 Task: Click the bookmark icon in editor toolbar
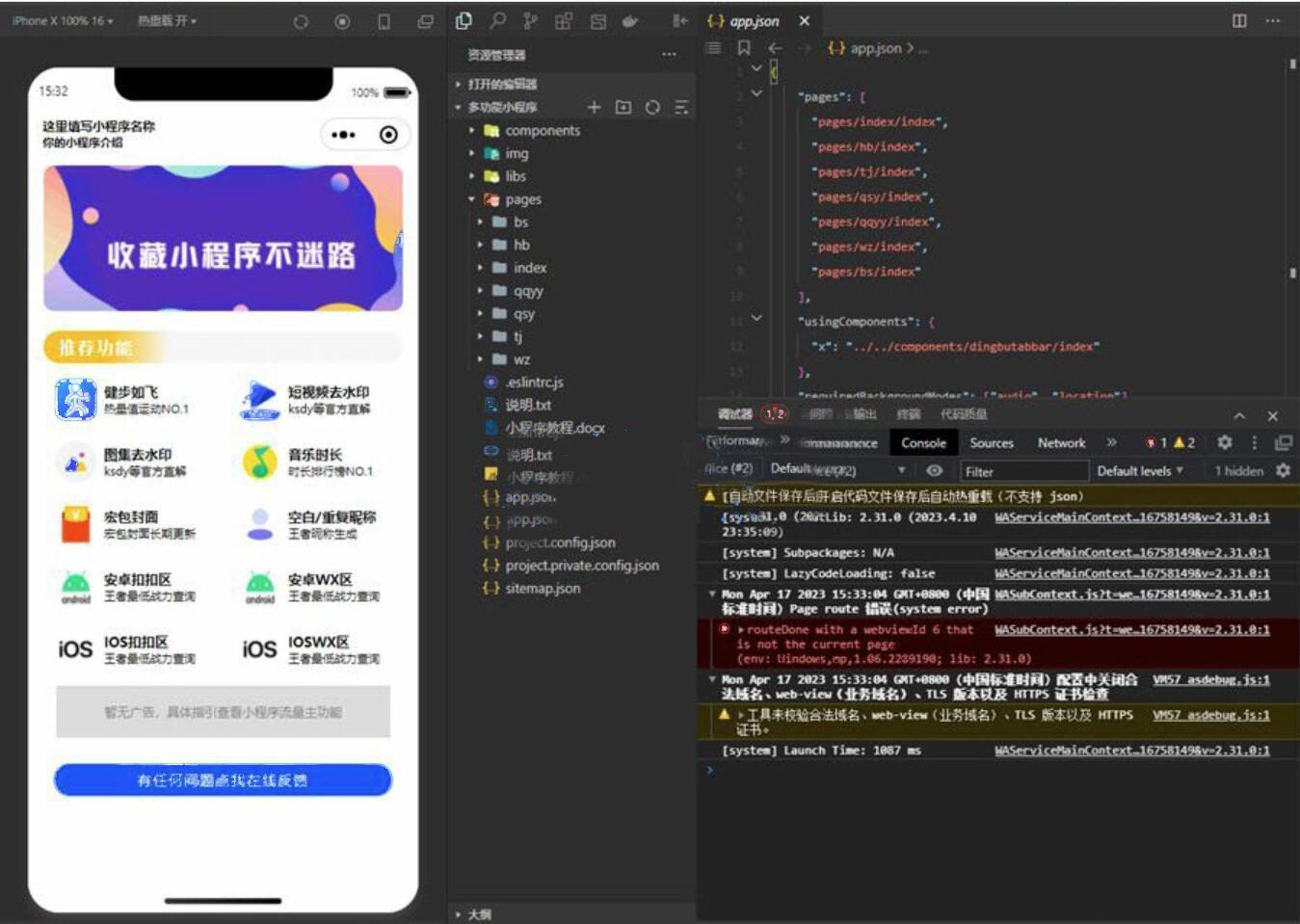pos(744,47)
